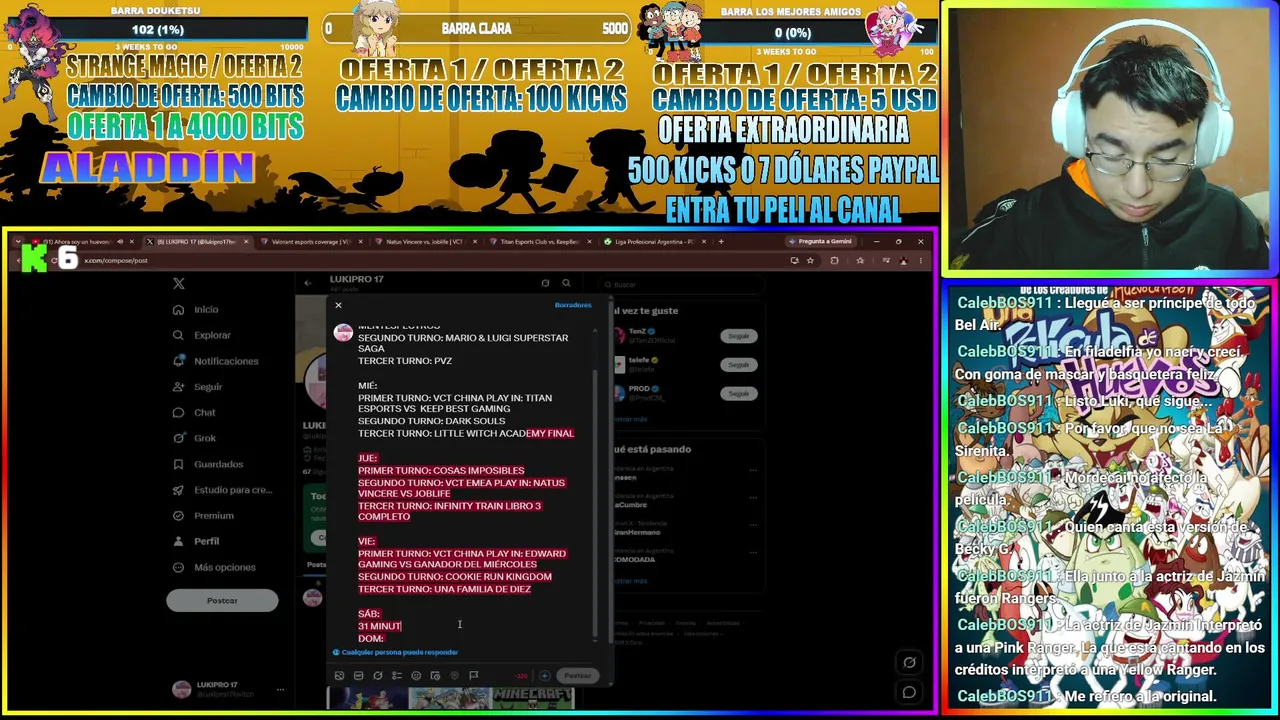Open the floating messages button
This screenshot has width=1280, height=720.
coord(909,692)
